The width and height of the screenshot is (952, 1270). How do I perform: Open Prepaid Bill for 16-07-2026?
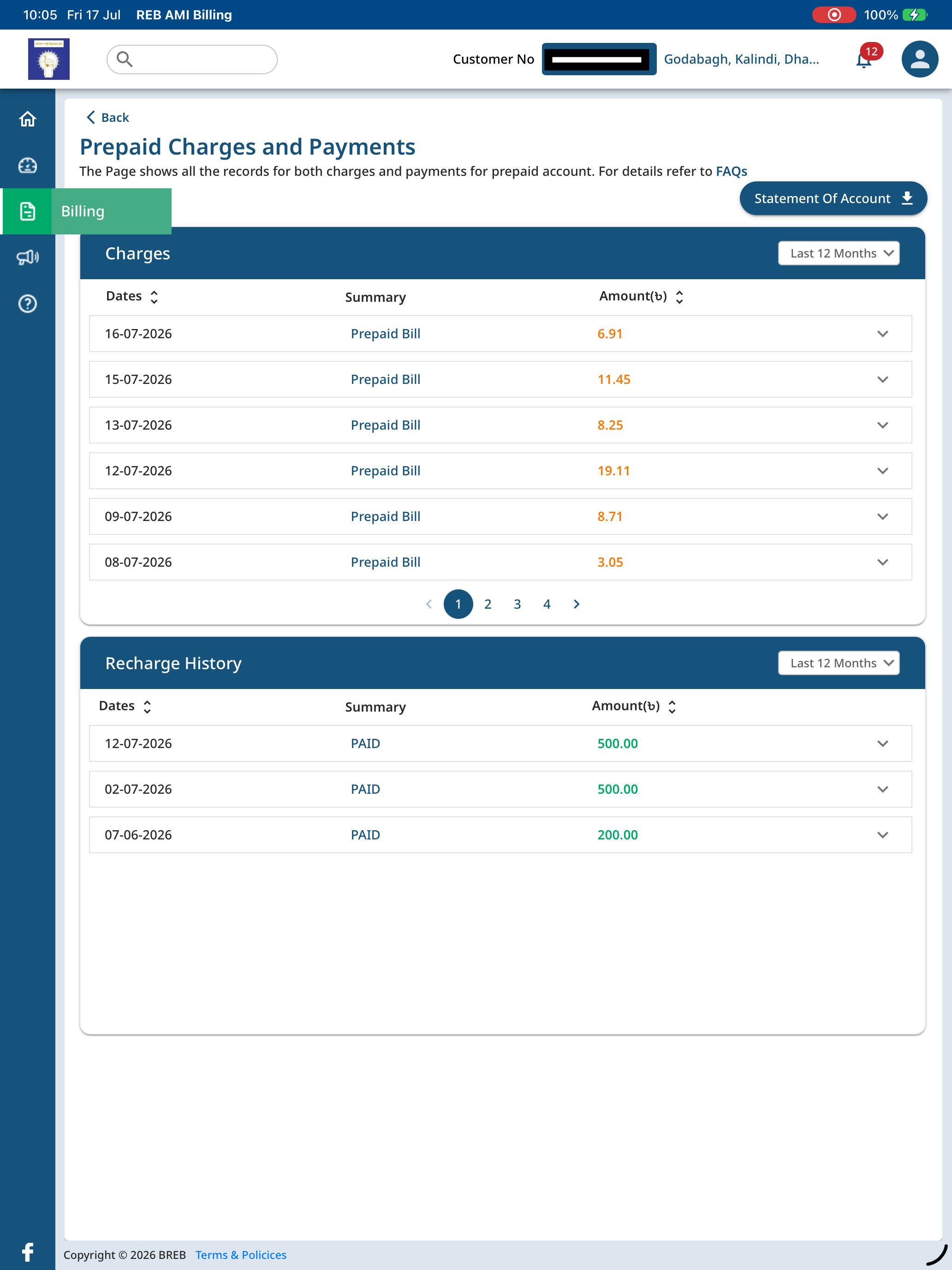tap(386, 334)
